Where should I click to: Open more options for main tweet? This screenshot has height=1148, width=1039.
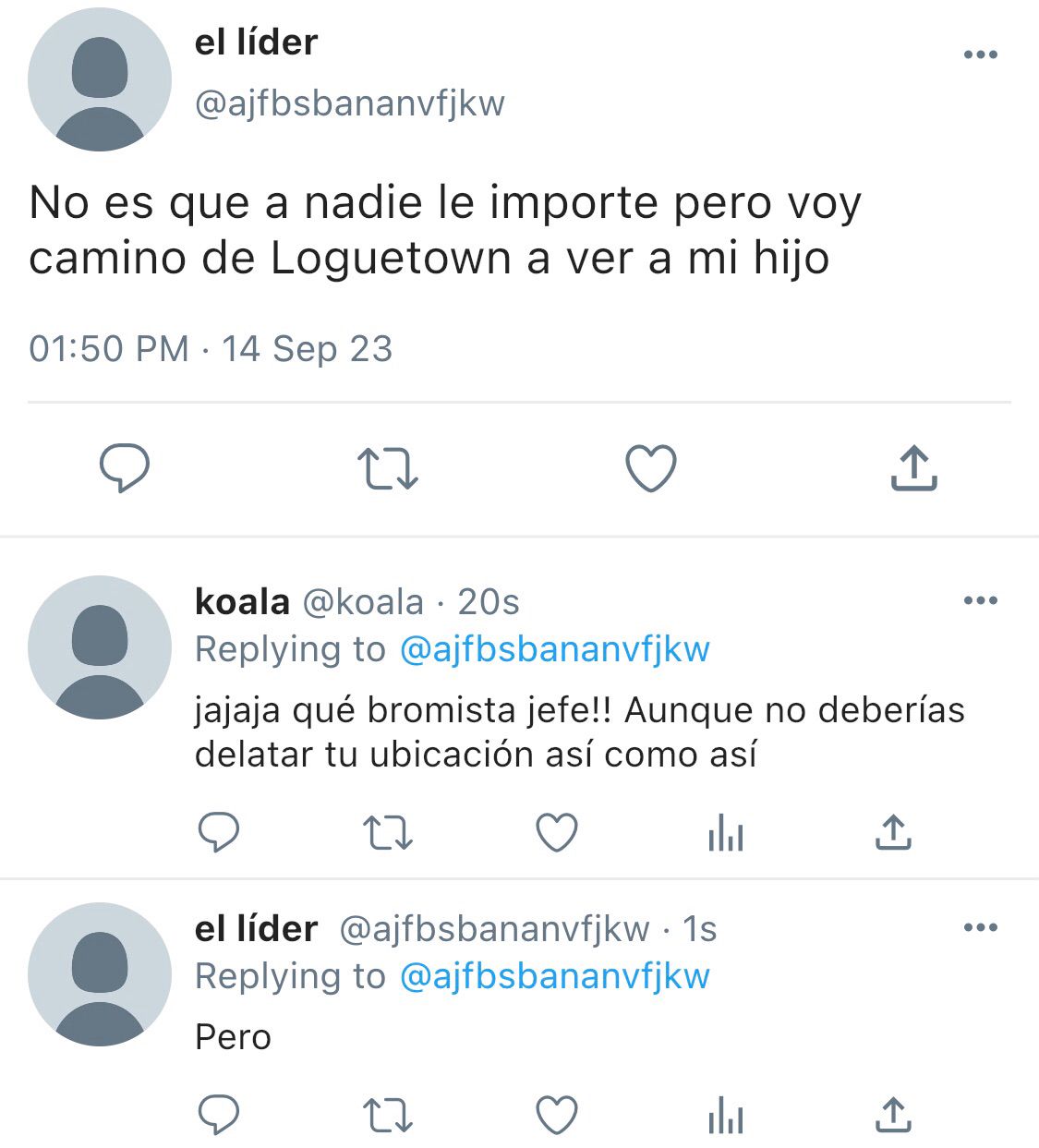pos(980,54)
